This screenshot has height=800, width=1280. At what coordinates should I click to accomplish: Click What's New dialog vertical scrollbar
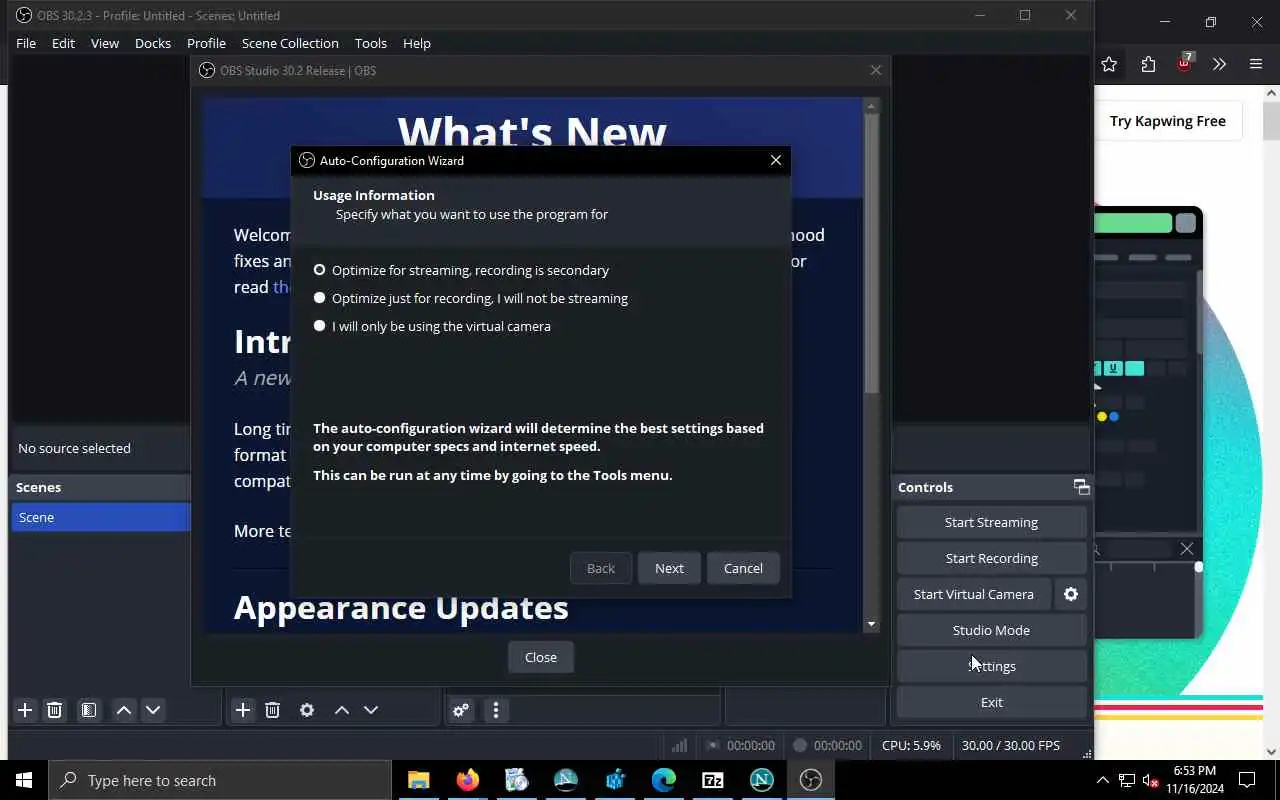point(872,252)
